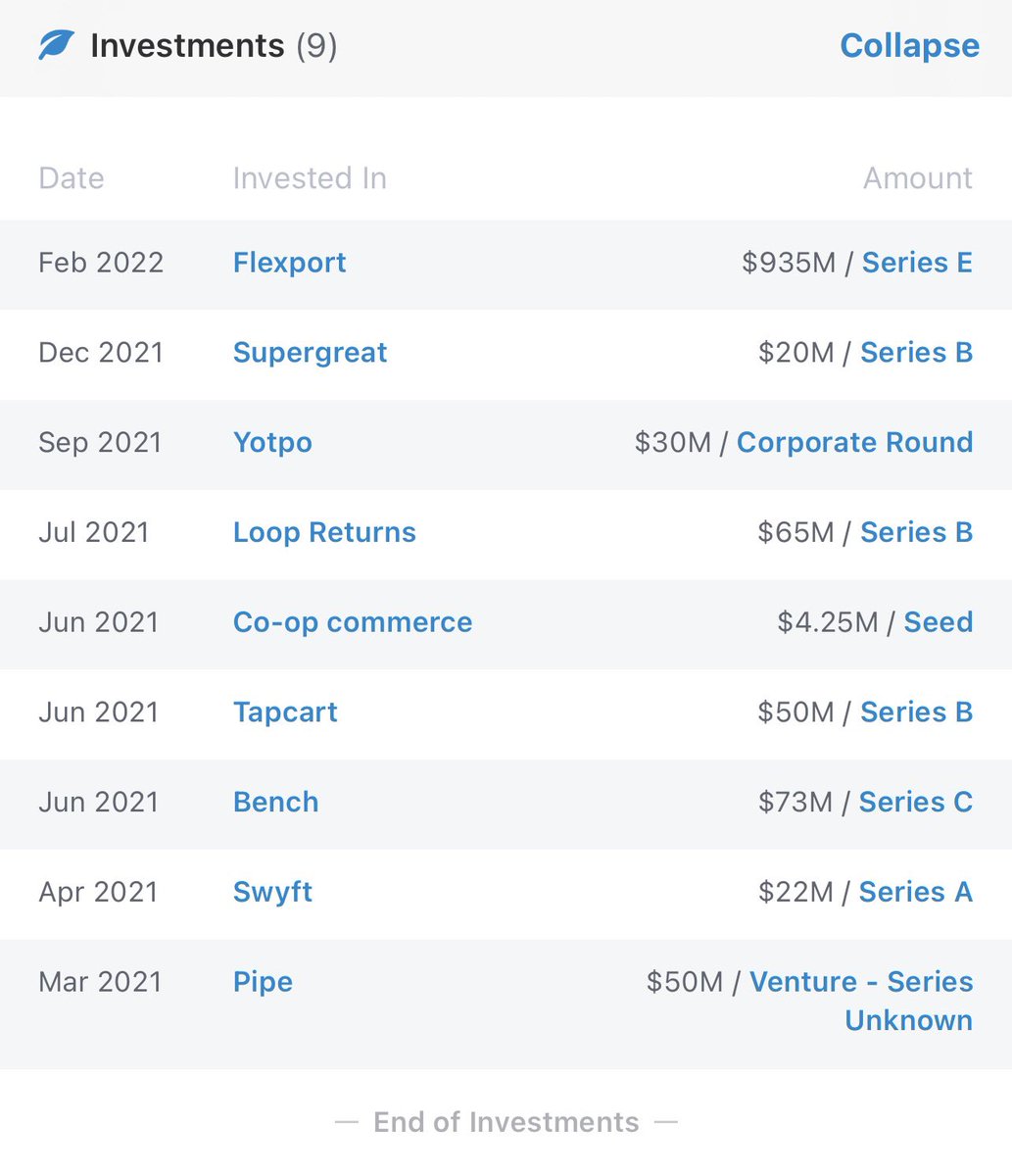This screenshot has width=1012, height=1176.
Task: Click the Amount column header
Action: 917,178
